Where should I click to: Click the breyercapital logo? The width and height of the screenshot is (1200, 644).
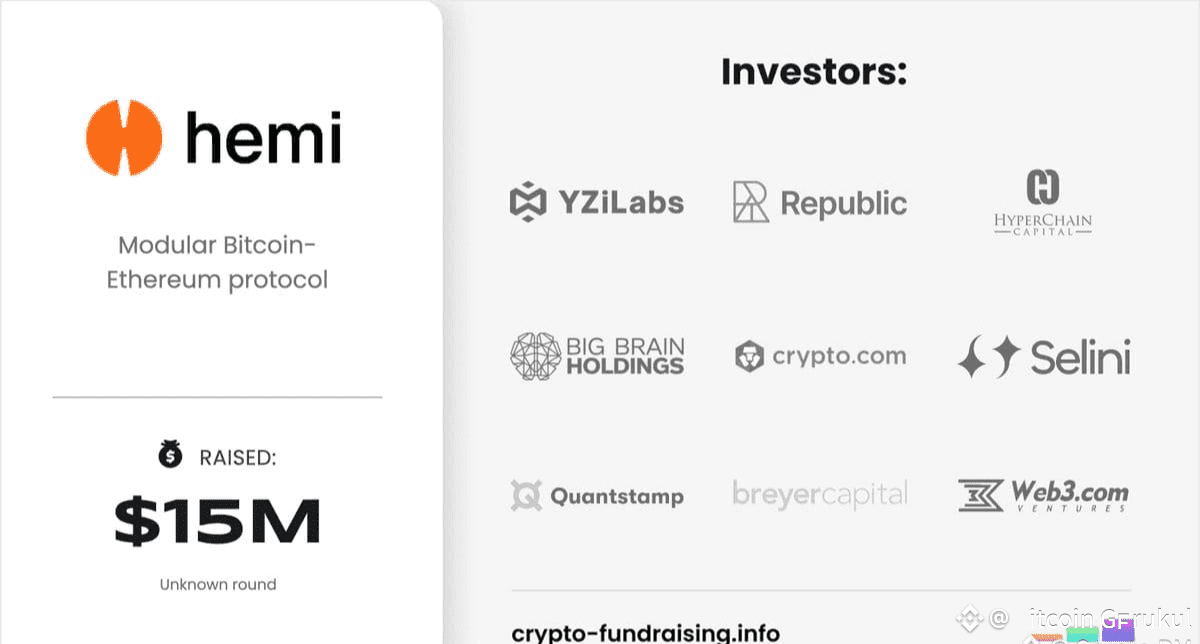point(820,494)
